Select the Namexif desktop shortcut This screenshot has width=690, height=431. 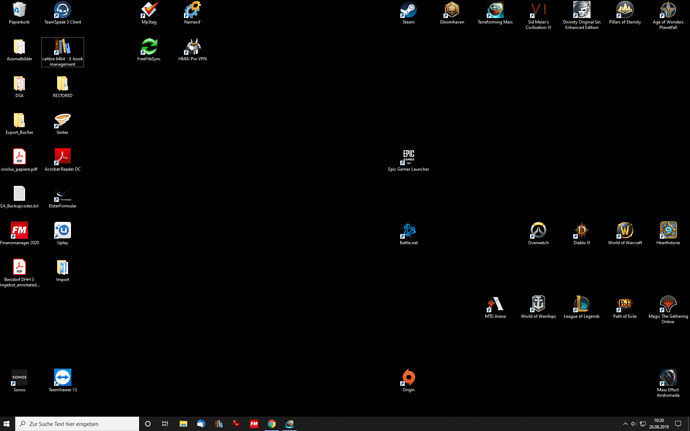(192, 13)
